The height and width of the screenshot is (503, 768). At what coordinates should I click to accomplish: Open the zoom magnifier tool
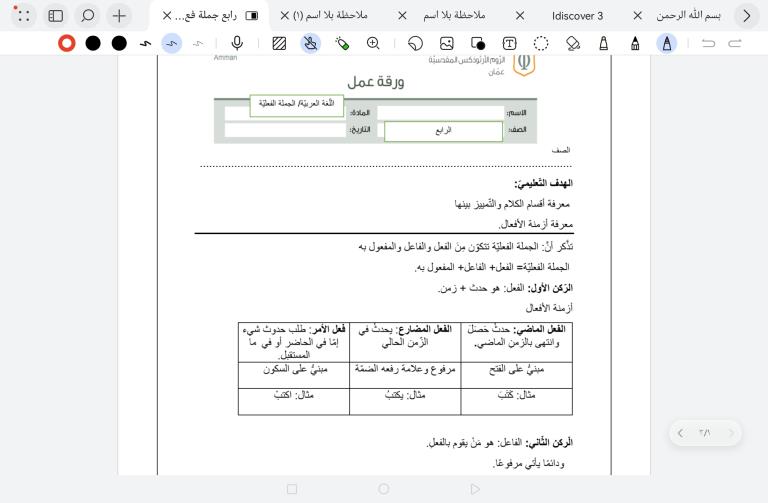click(x=373, y=43)
